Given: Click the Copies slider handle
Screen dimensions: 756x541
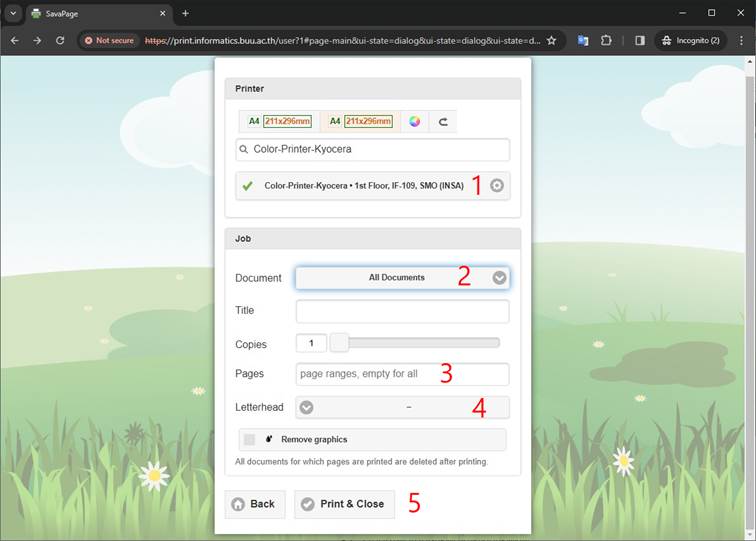Looking at the screenshot, I should pos(340,343).
